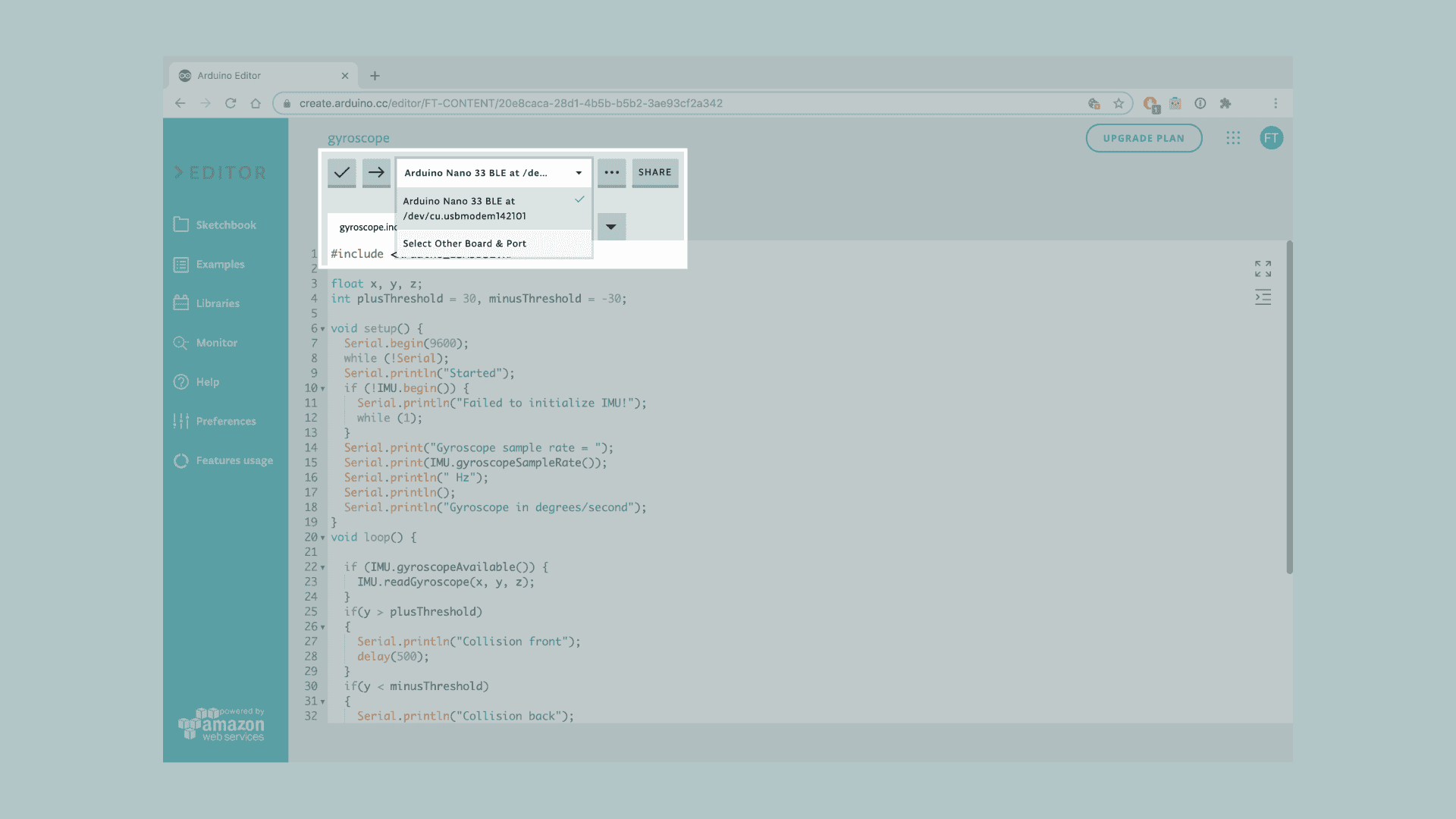Collapse the setup function fold arrow
Image resolution: width=1456 pixels, height=819 pixels.
(x=322, y=329)
